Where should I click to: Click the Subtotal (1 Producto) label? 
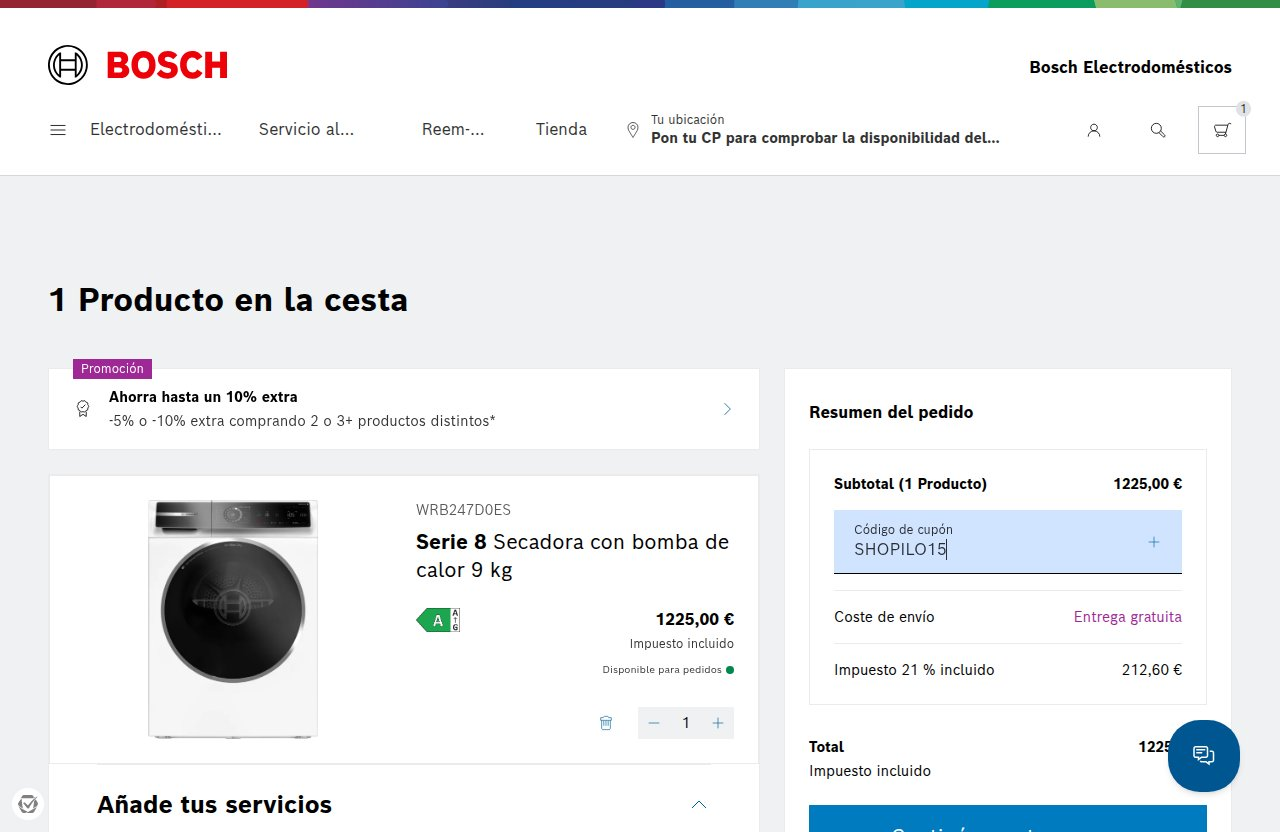pyautogui.click(x=910, y=484)
